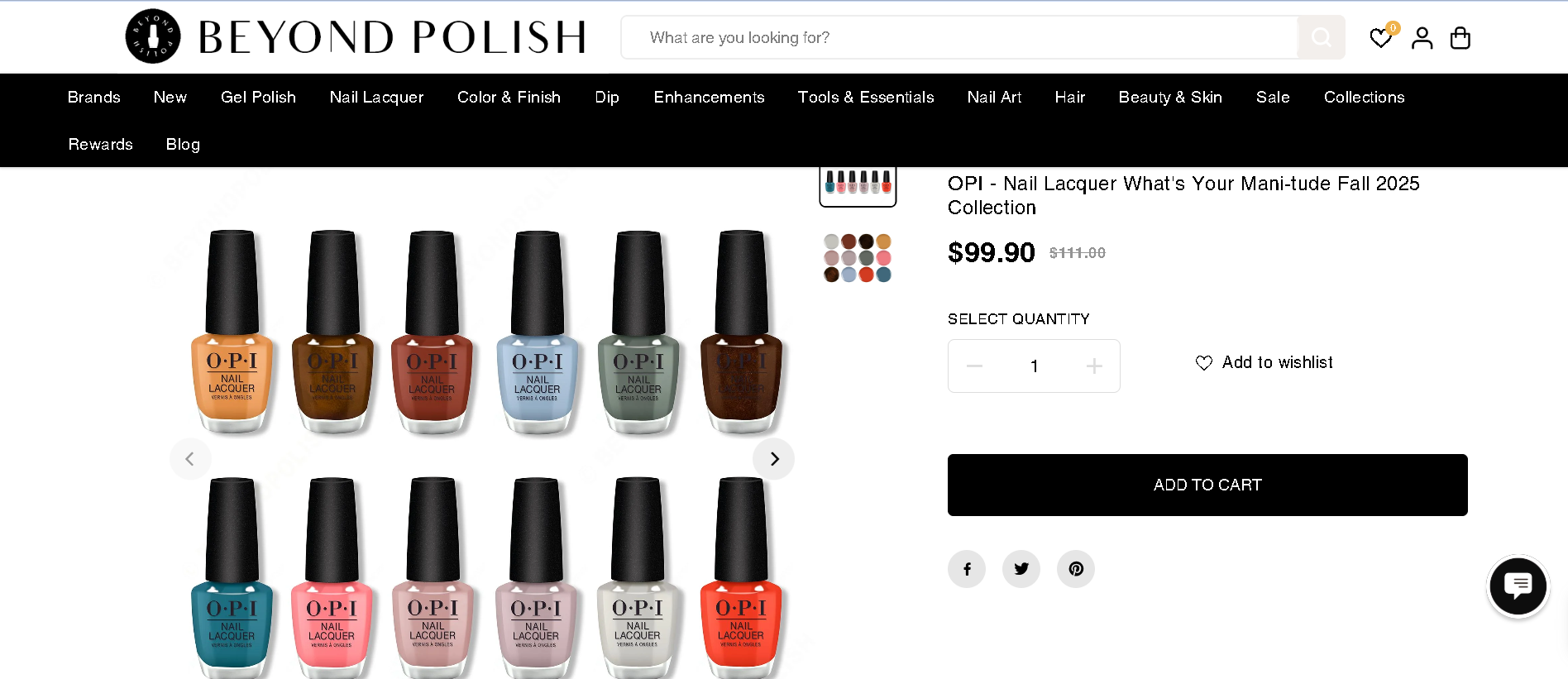Screen dimensions: 1568x679
Task: Increase quantity with plus button
Action: pos(1094,366)
